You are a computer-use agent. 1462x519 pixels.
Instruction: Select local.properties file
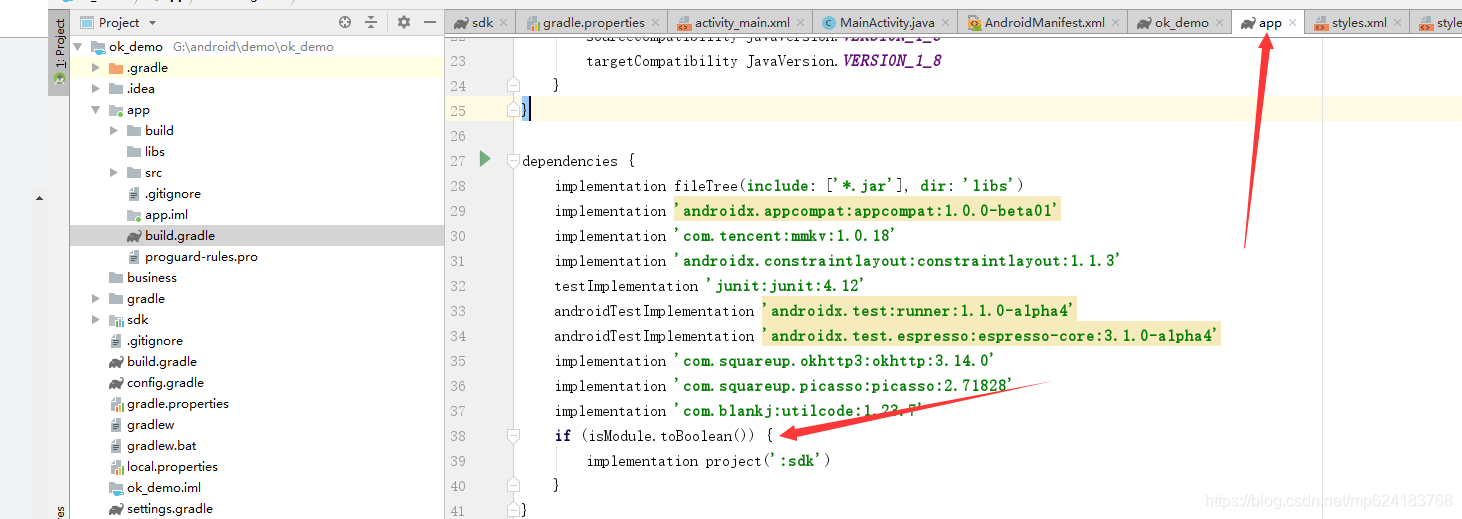163,467
